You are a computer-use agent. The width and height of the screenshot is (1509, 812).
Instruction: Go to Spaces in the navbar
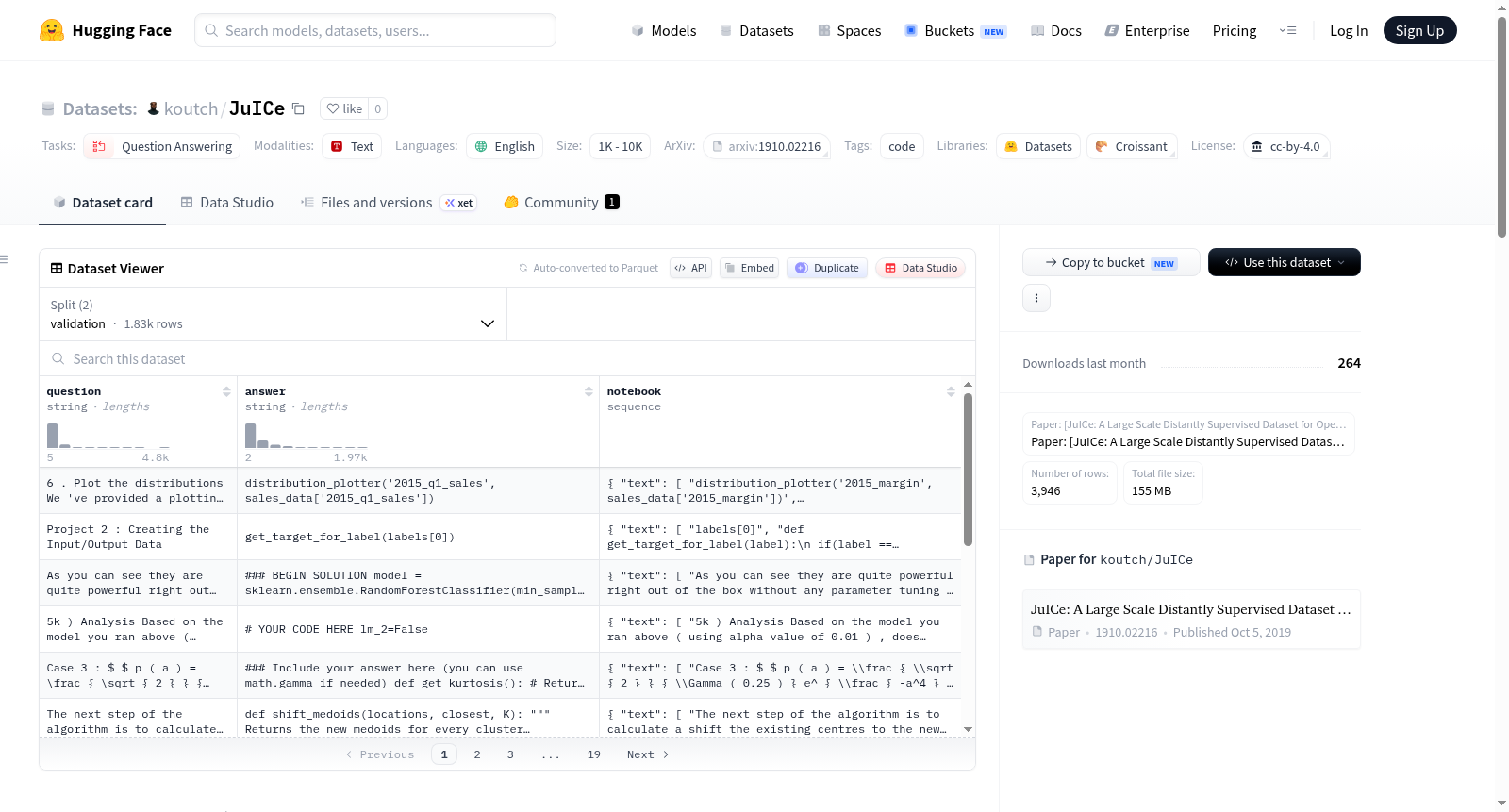pyautogui.click(x=849, y=30)
